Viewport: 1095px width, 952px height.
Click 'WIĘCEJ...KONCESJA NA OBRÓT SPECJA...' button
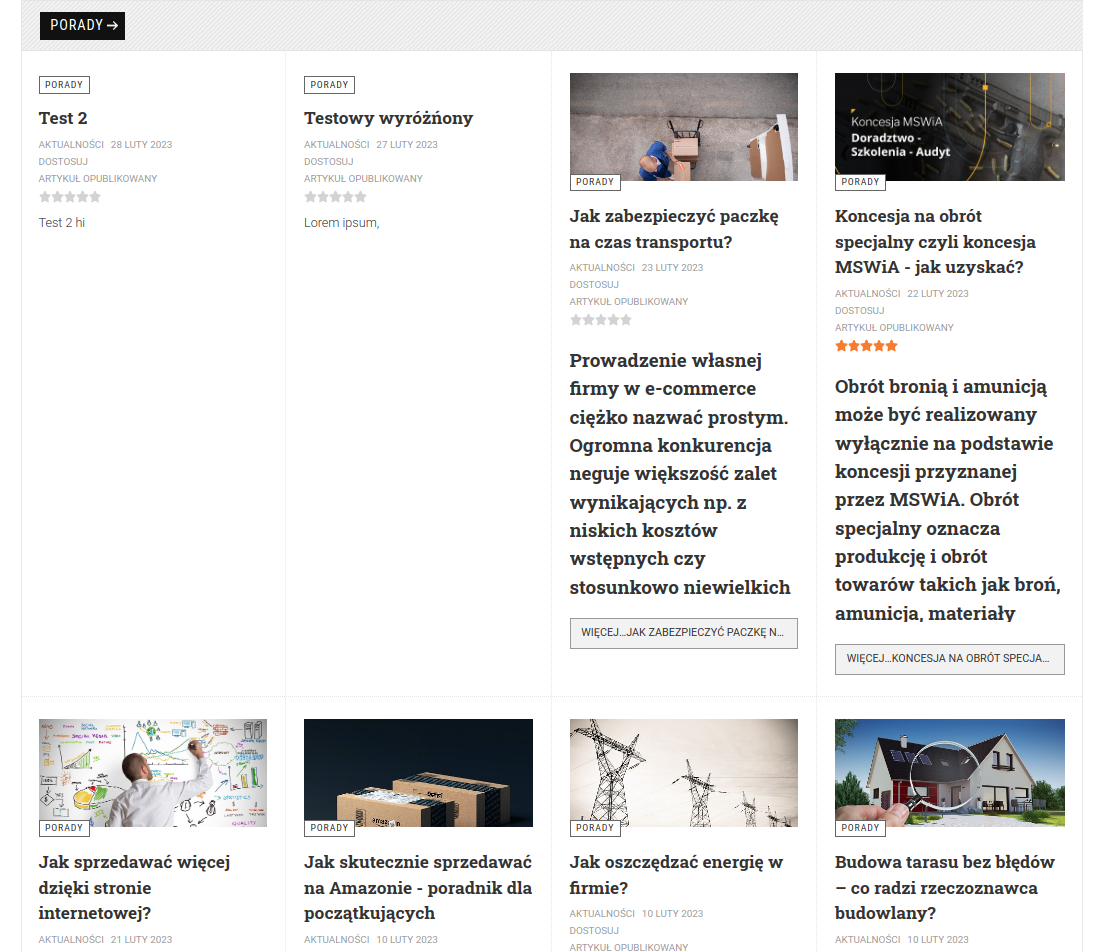click(950, 659)
